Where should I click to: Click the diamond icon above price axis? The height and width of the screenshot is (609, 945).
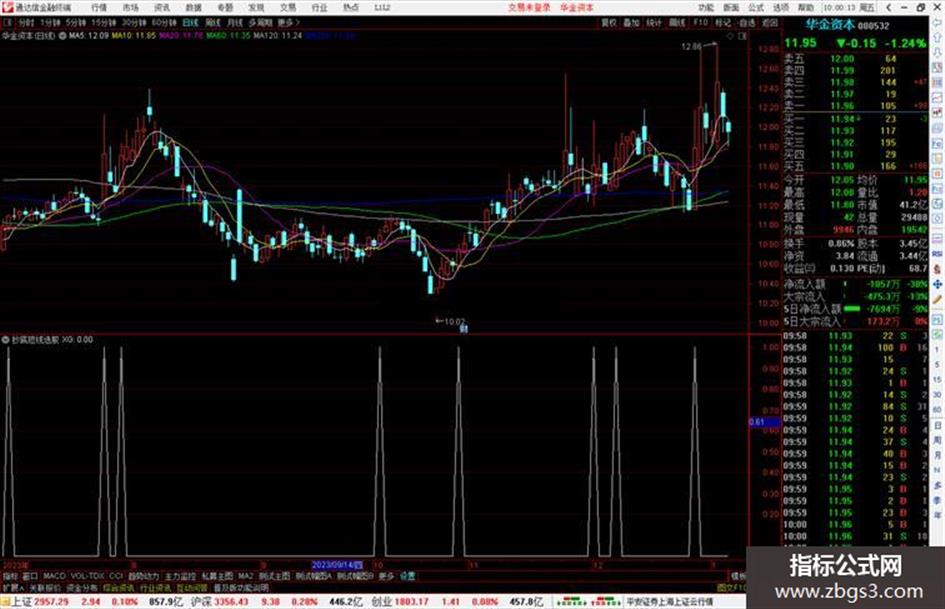[x=730, y=36]
